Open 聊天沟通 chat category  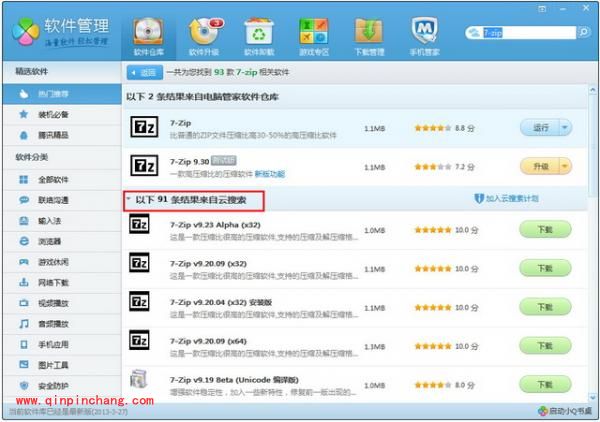[x=62, y=200]
